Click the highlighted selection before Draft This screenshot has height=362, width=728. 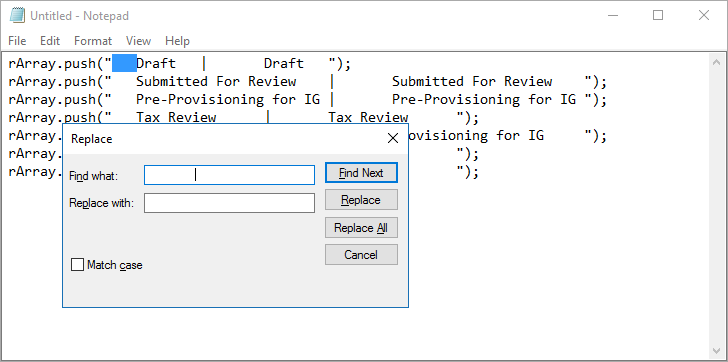tap(124, 63)
